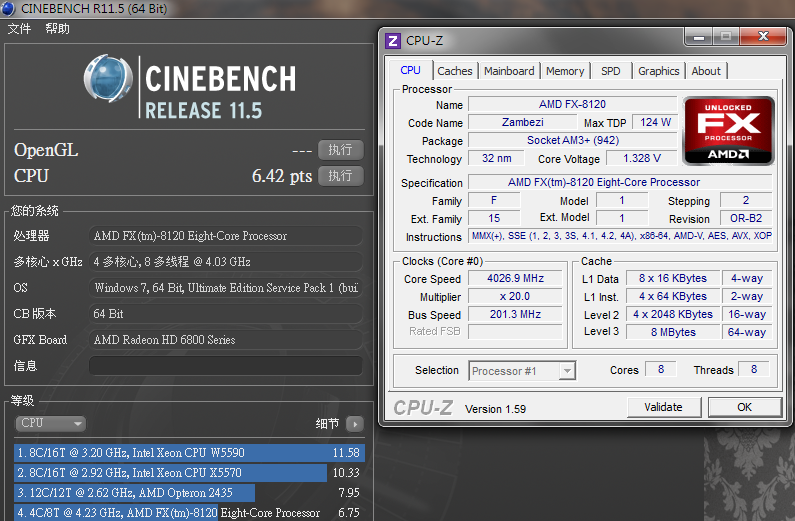This screenshot has height=521, width=795.
Task: Click the Technology value 32 nm
Action: [x=496, y=158]
